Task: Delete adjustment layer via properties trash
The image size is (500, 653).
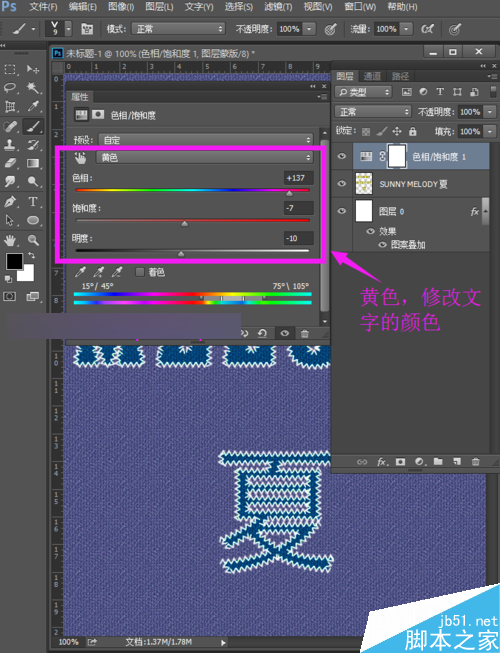Action: (x=305, y=333)
